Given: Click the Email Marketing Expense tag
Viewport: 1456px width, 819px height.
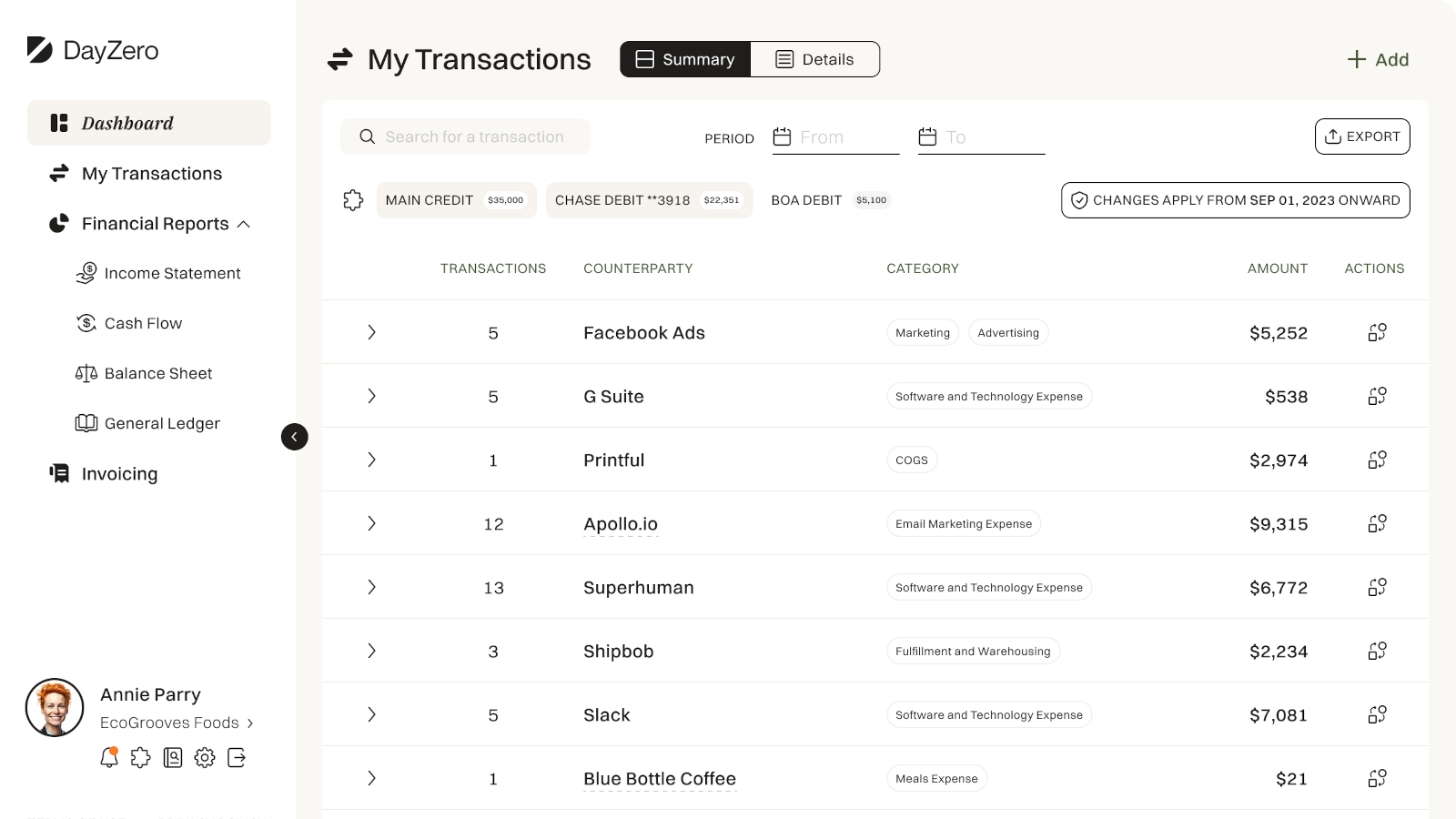Looking at the screenshot, I should tap(964, 523).
